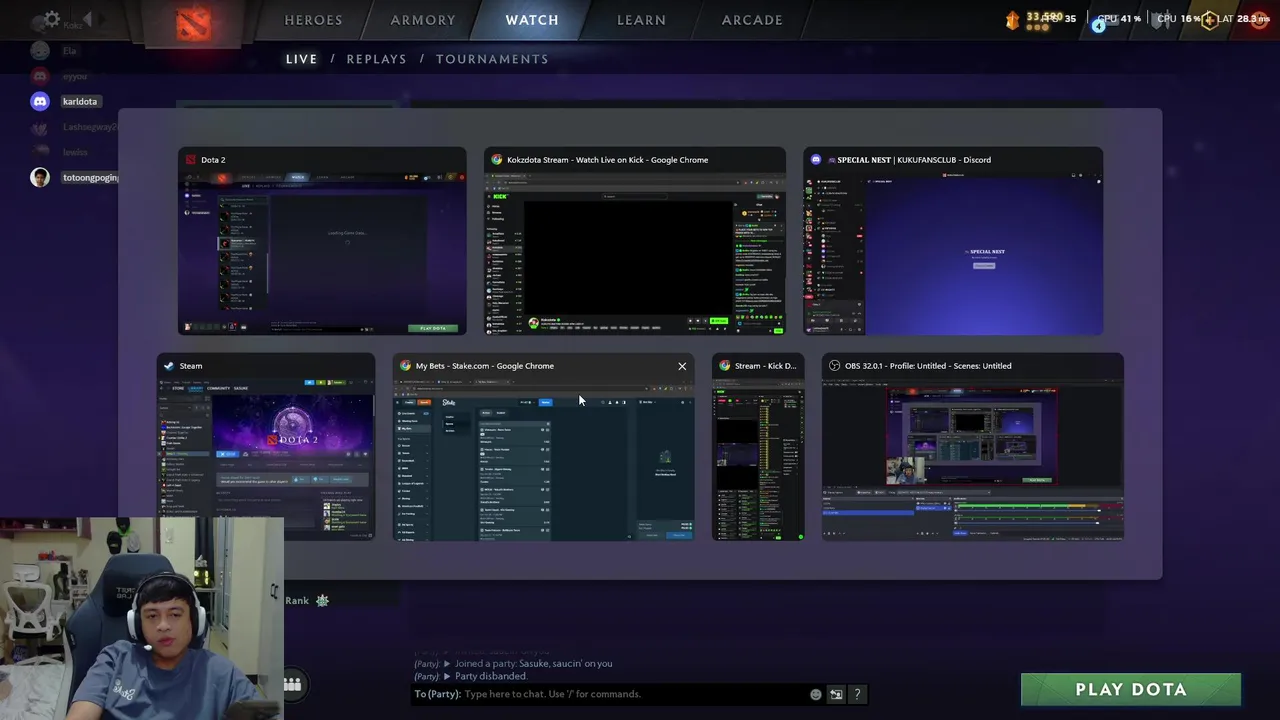Open the chat emoticon picker

pos(816,694)
